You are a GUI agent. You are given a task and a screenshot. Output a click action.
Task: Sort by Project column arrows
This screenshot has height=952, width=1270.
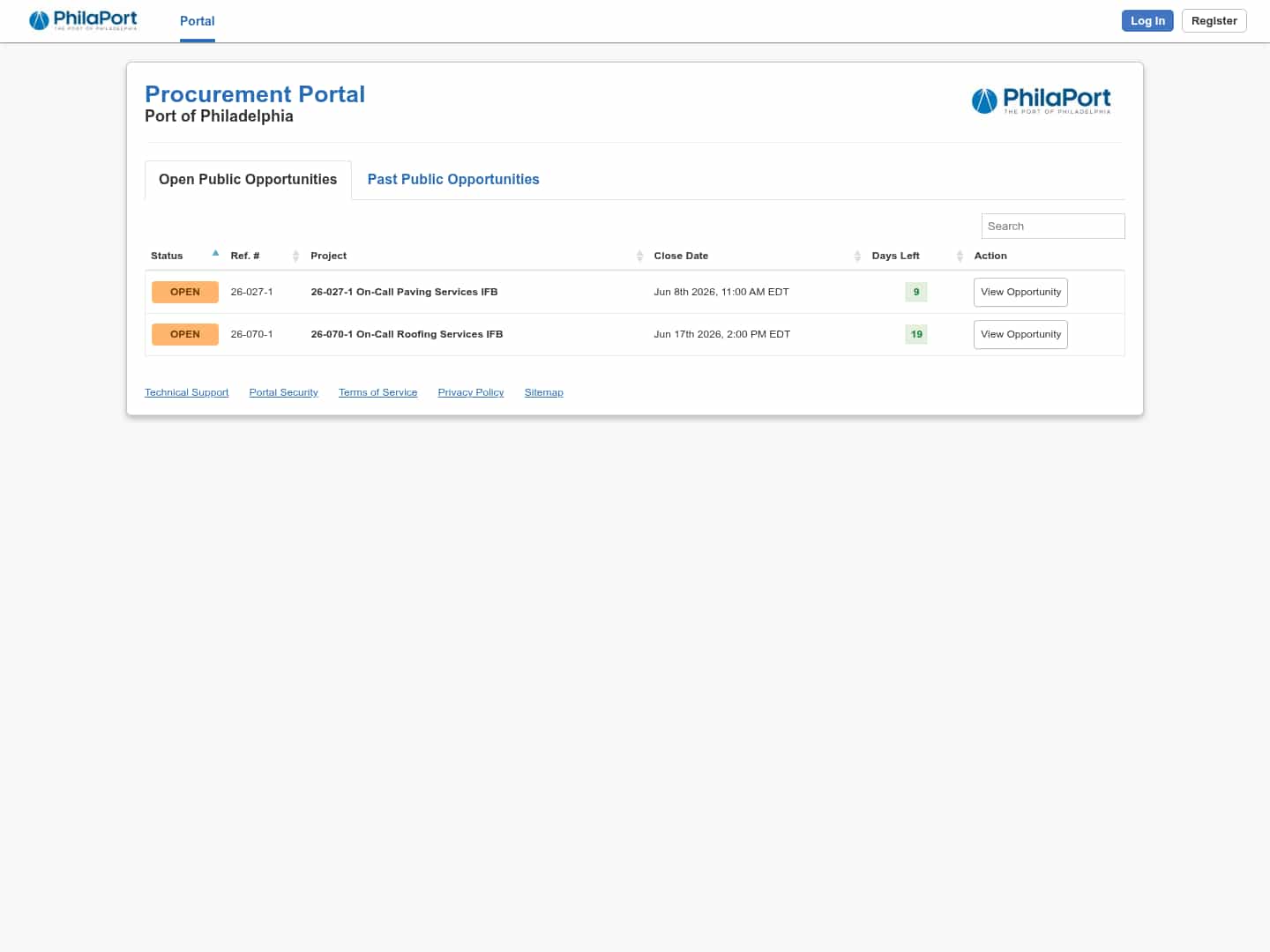tap(639, 256)
